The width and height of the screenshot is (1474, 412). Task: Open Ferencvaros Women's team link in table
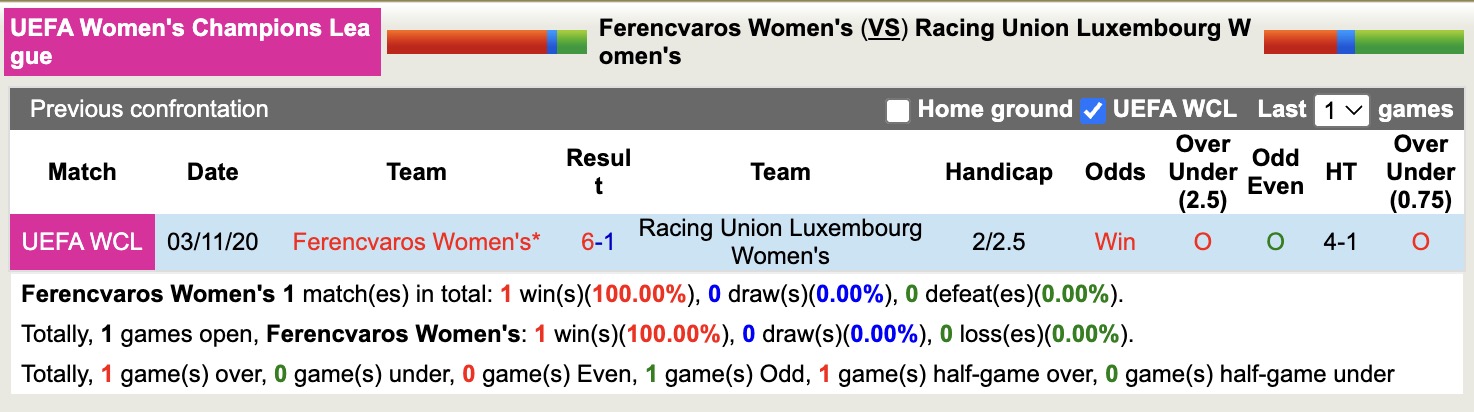point(416,242)
